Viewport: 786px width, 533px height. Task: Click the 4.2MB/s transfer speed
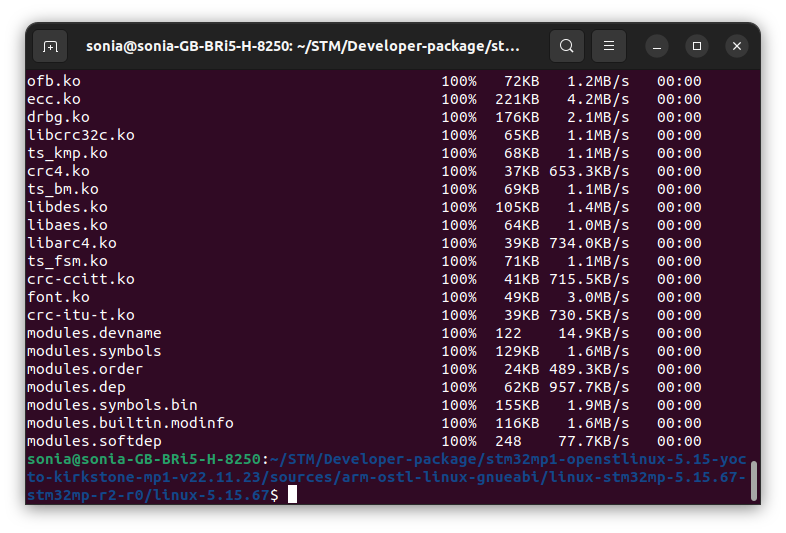click(598, 99)
